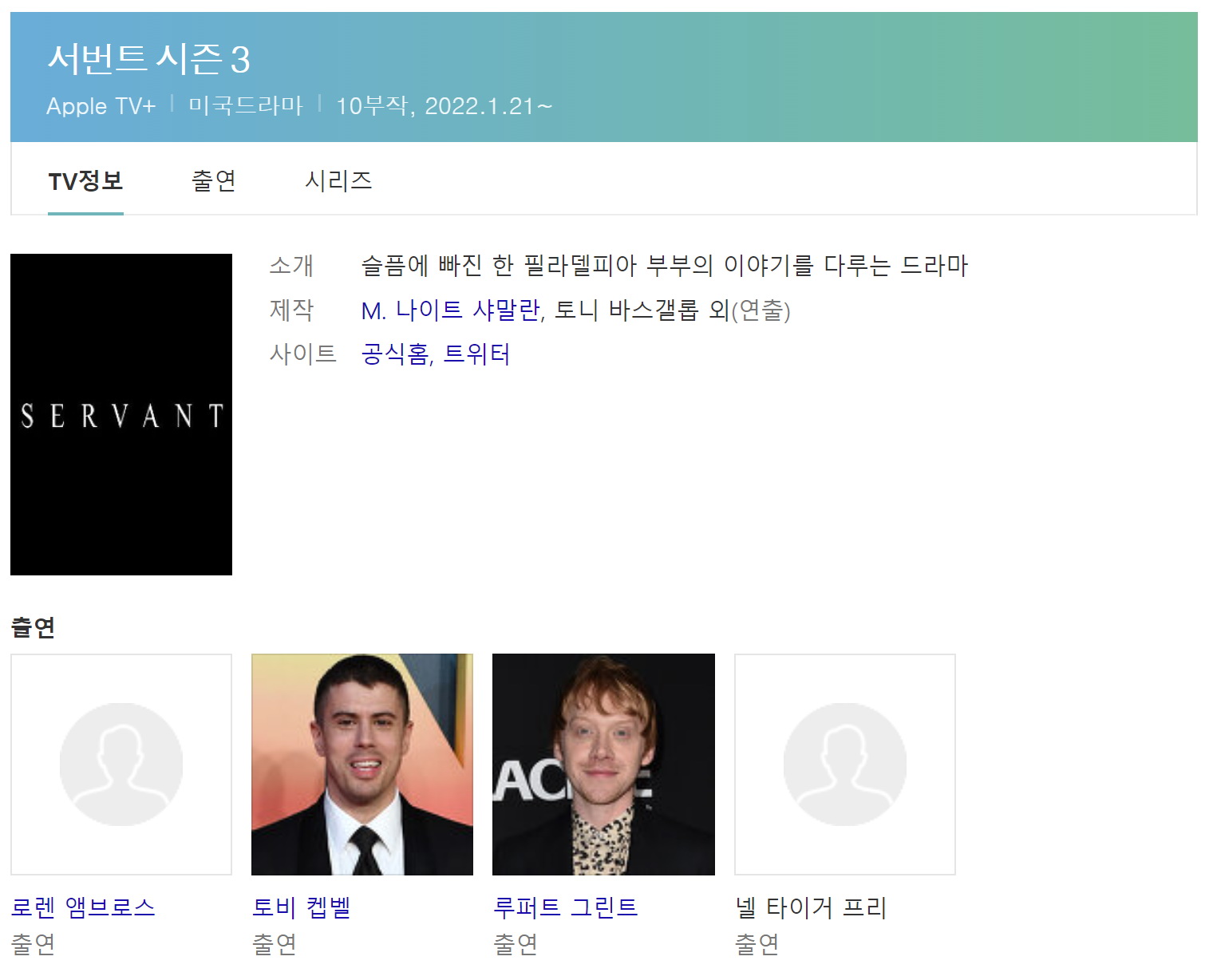The height and width of the screenshot is (980, 1213).
Task: Click the 미국드라마 label in header
Action: 246,106
